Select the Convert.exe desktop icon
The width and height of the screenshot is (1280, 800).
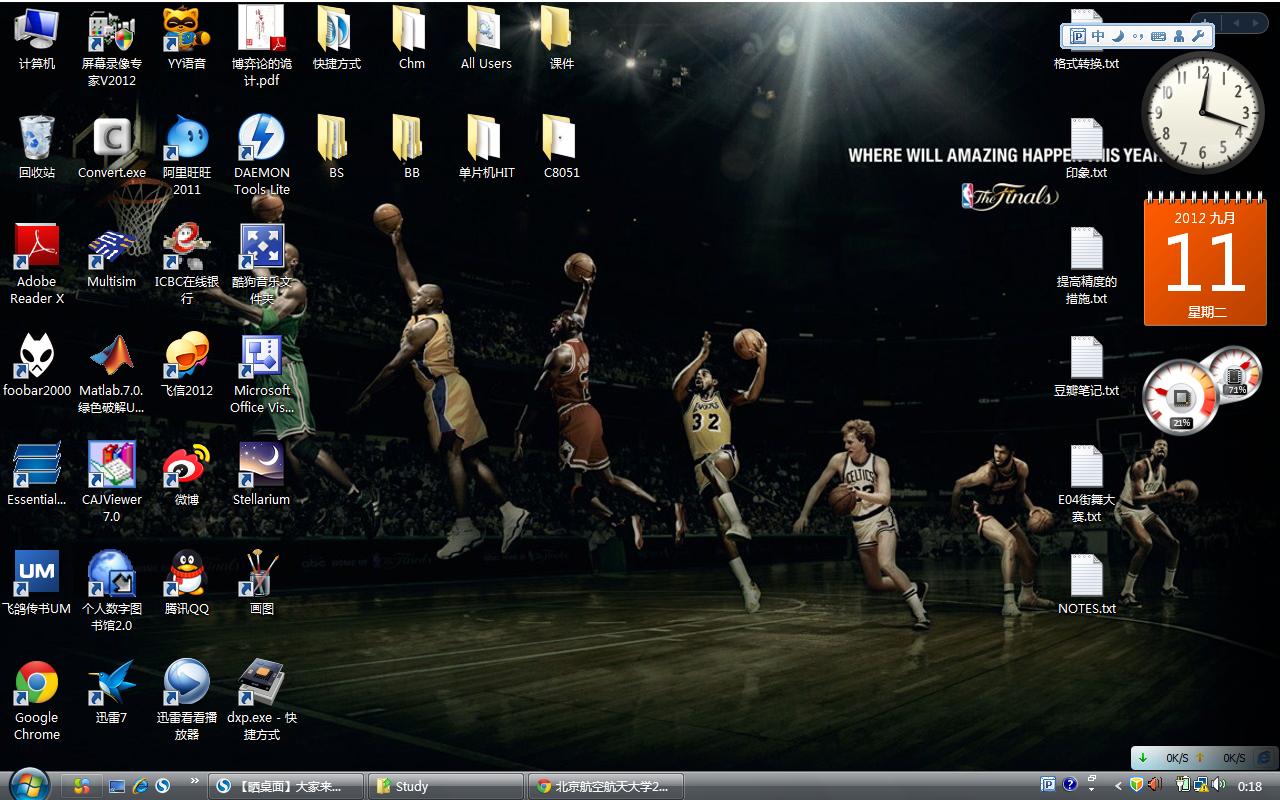pyautogui.click(x=112, y=147)
